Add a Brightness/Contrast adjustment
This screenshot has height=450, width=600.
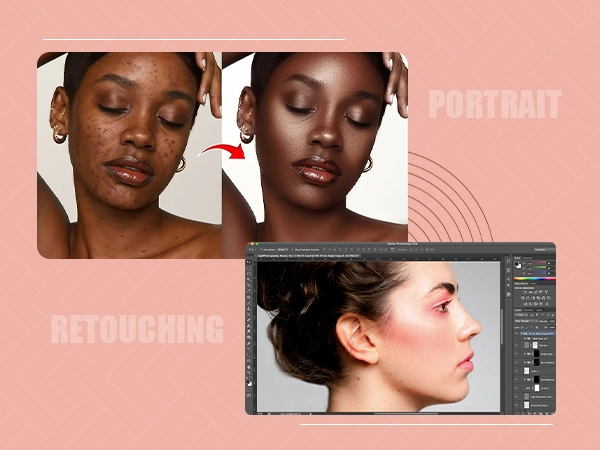525,292
